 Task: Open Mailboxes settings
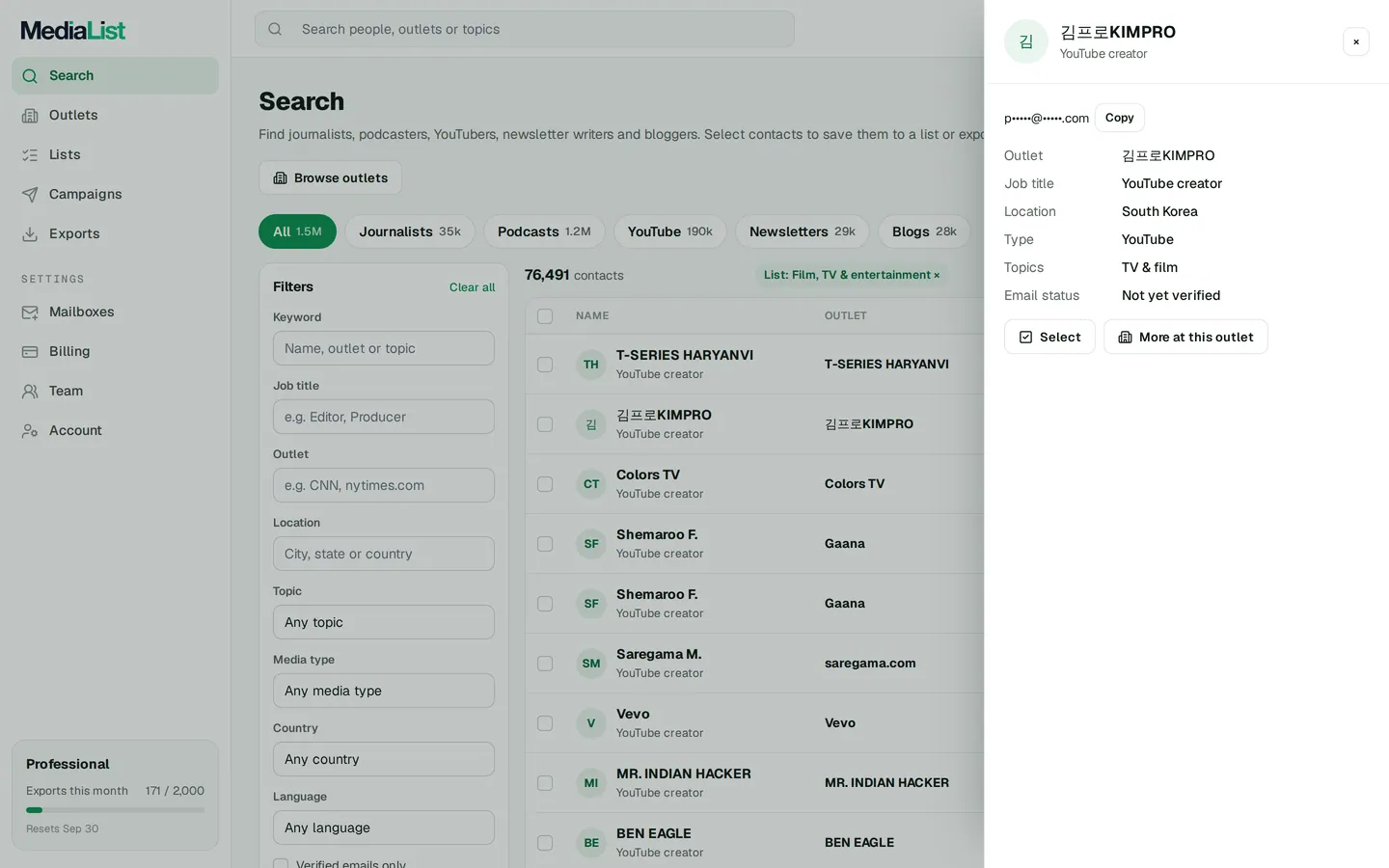coord(115,312)
